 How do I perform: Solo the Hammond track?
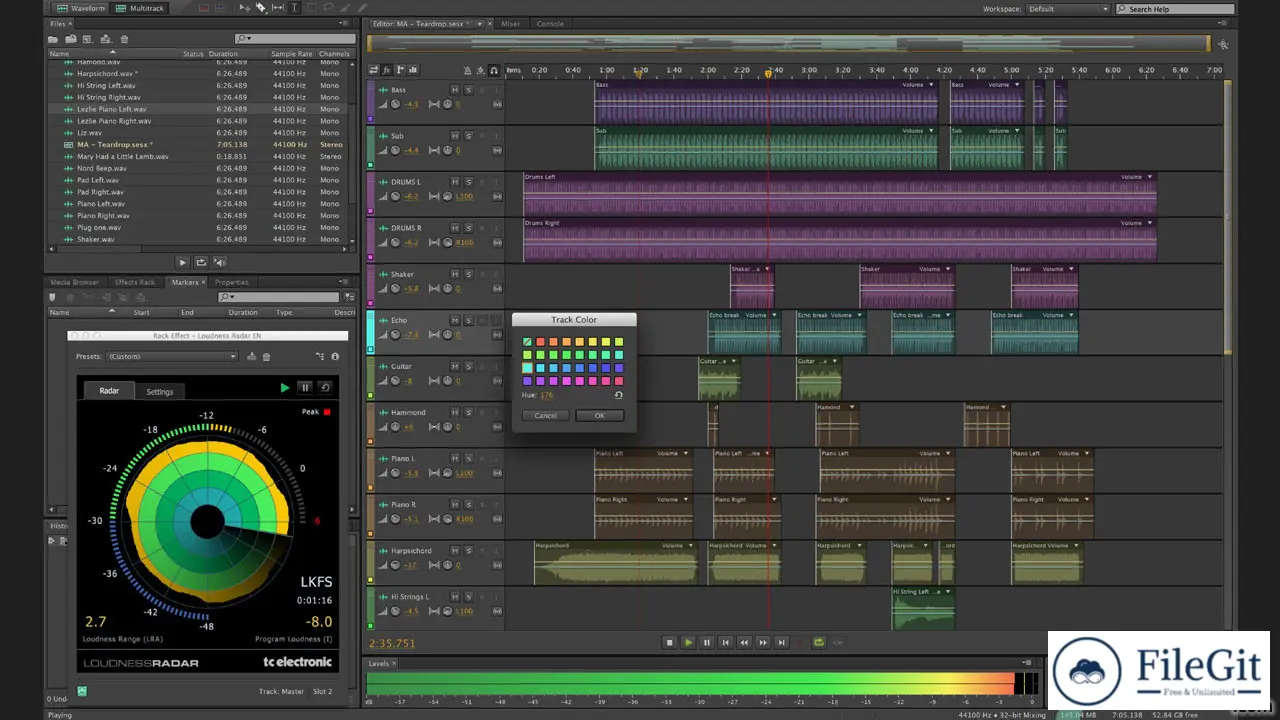point(468,412)
